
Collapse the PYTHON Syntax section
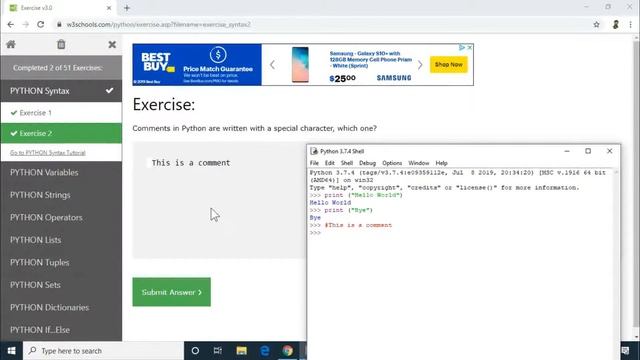coord(61,91)
